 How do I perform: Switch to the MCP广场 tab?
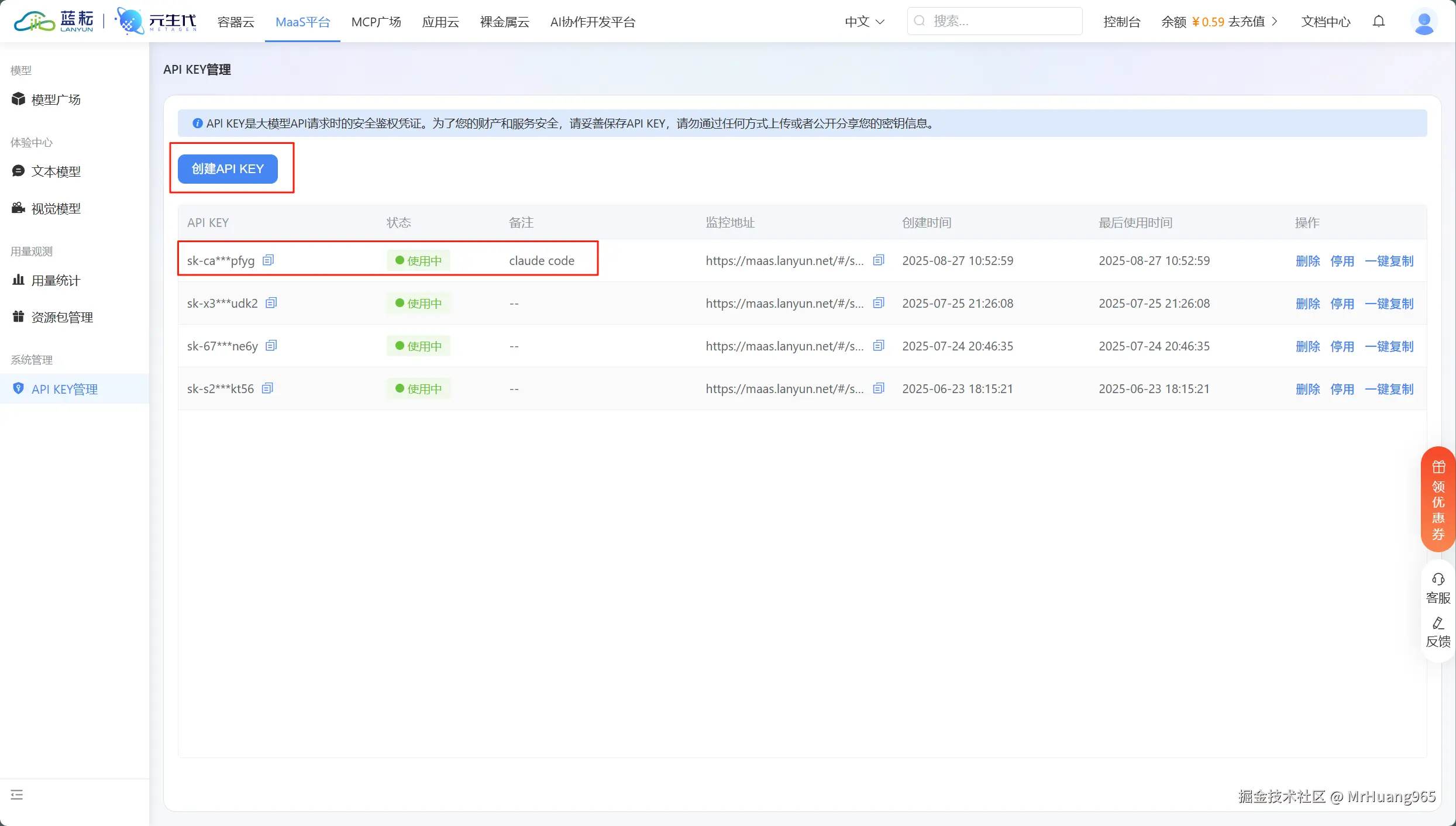[x=376, y=22]
